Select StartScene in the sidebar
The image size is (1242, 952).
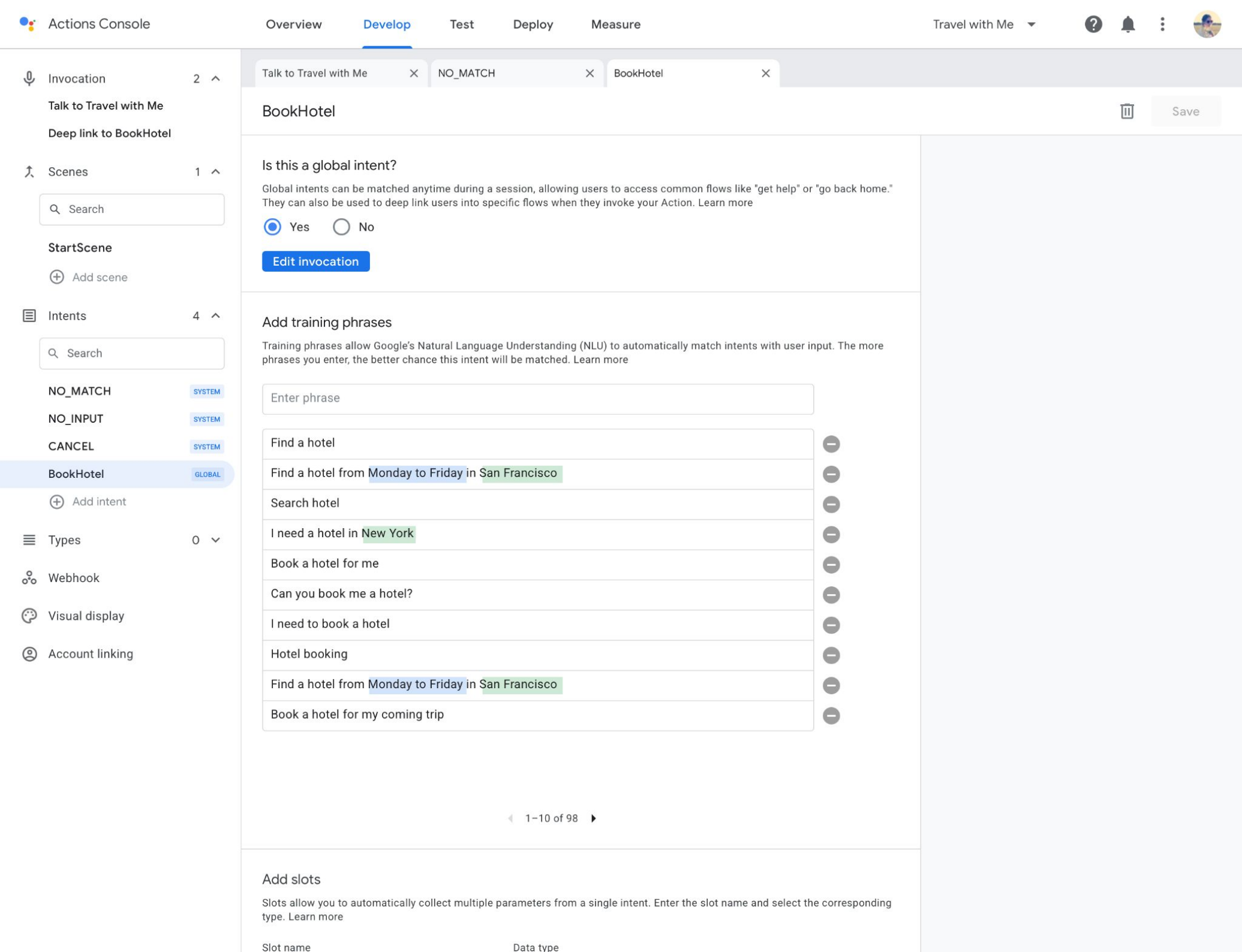pyautogui.click(x=80, y=248)
